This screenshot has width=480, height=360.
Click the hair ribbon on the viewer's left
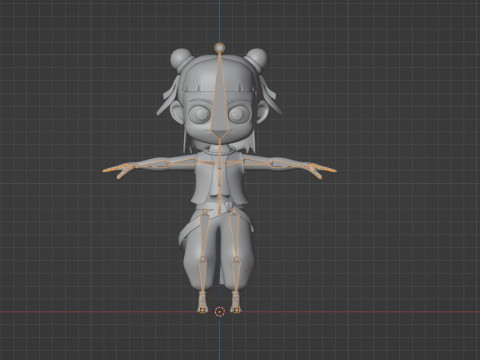coord(169,95)
